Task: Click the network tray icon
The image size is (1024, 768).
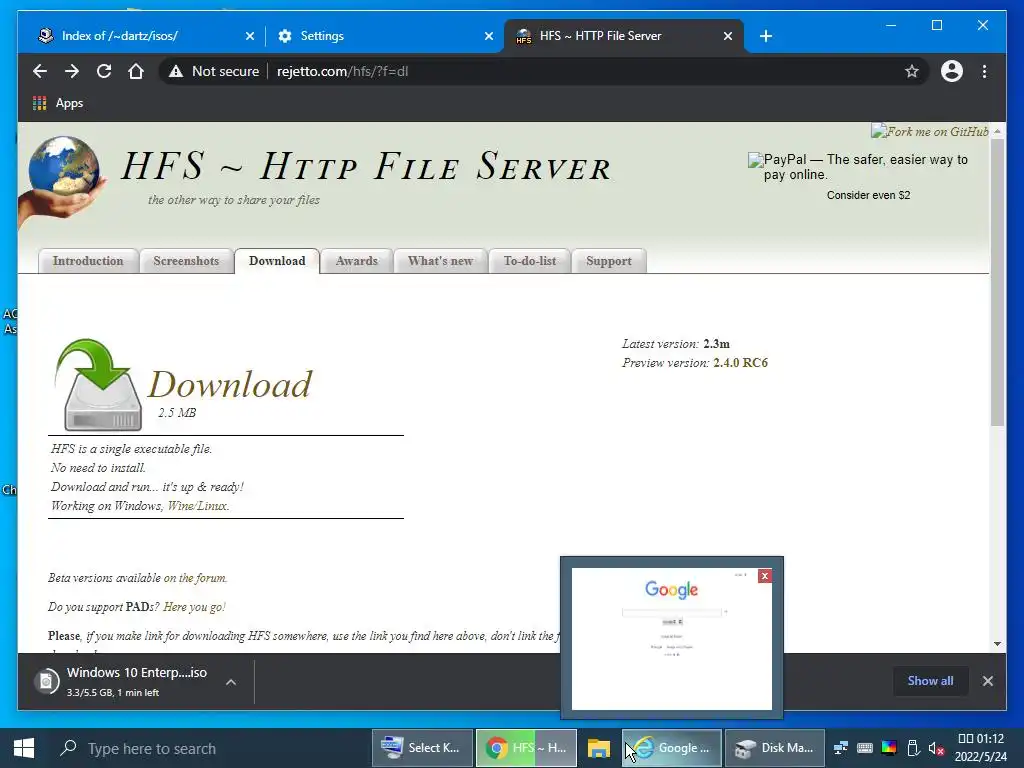Action: click(x=841, y=748)
